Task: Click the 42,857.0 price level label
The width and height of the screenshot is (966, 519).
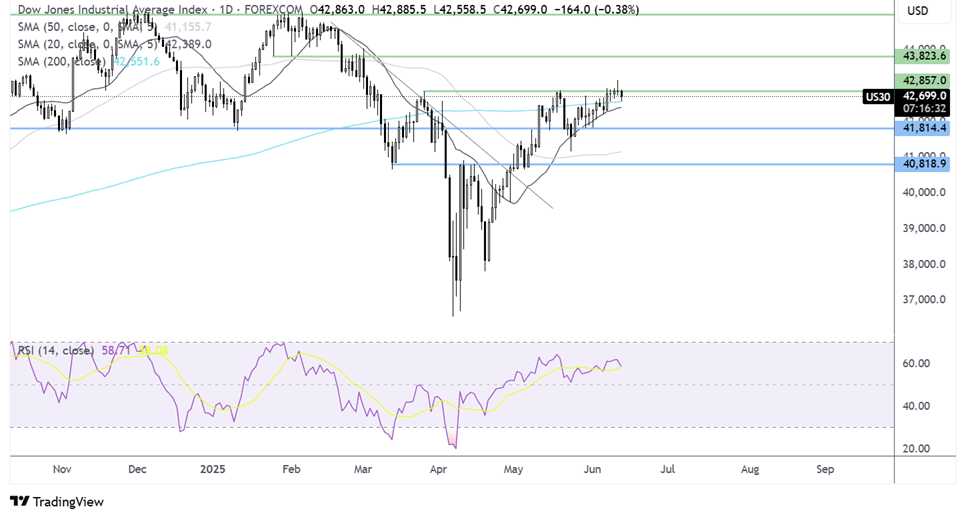Action: 923,81
